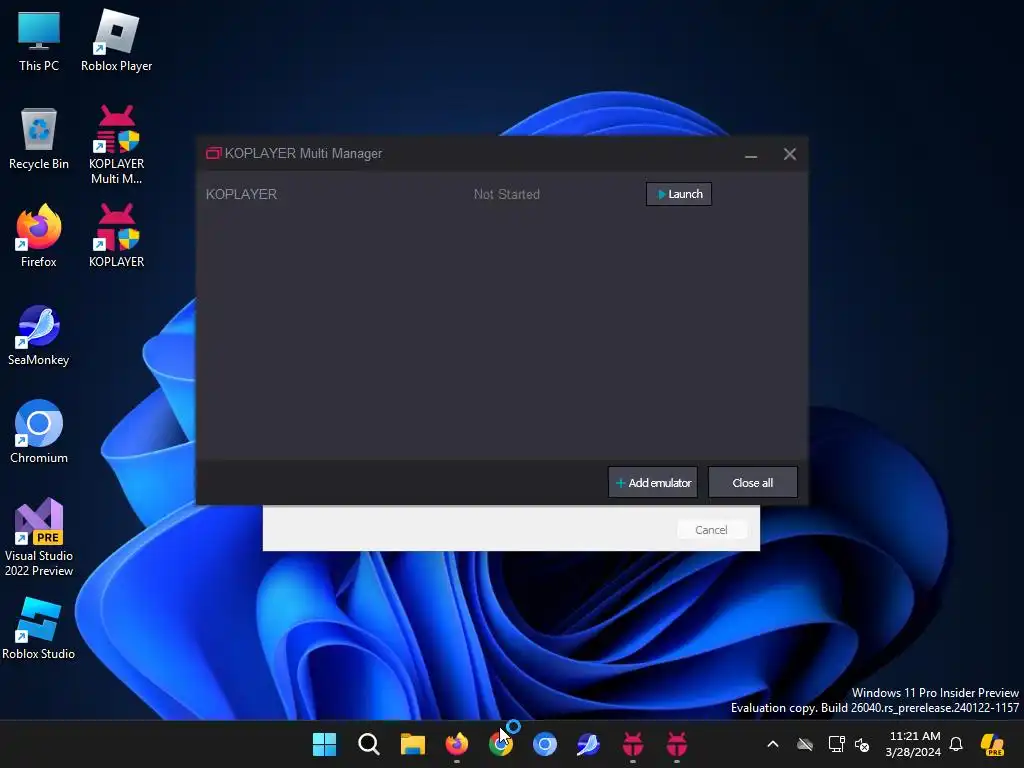This screenshot has height=768, width=1024.
Task: Open File Explorer from the taskbar
Action: (413, 744)
